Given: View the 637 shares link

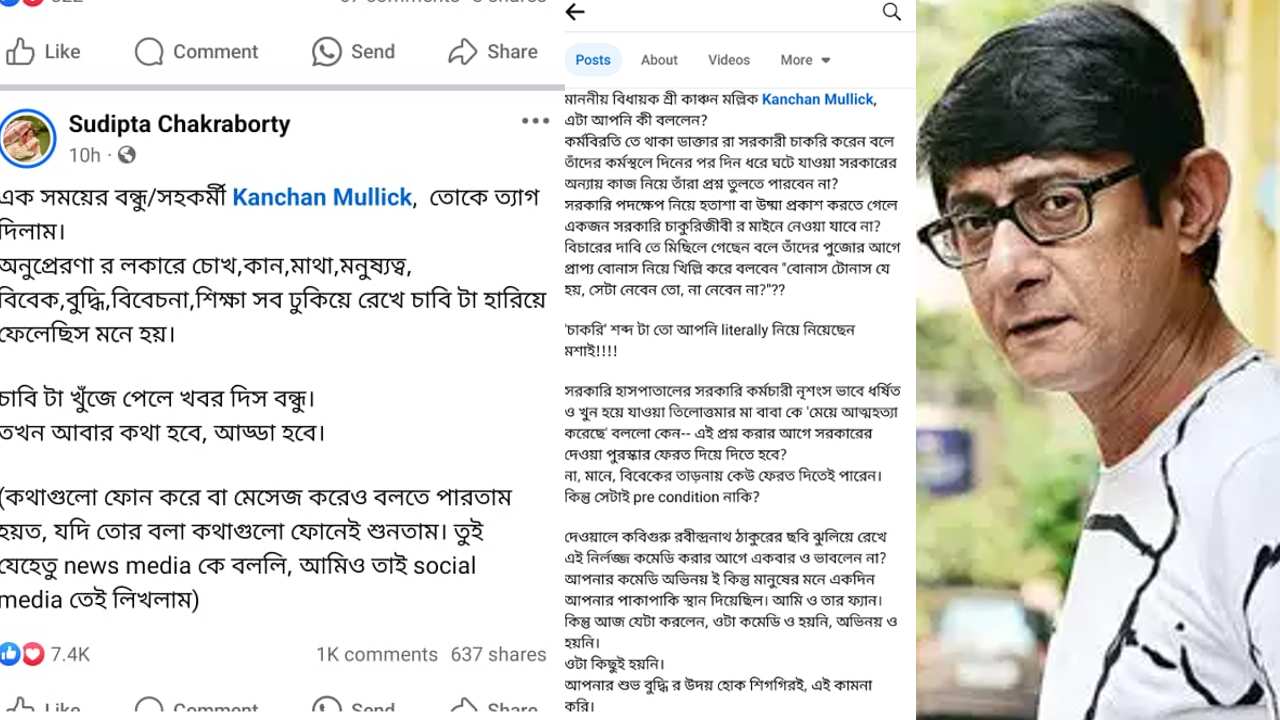Looking at the screenshot, I should tap(498, 654).
